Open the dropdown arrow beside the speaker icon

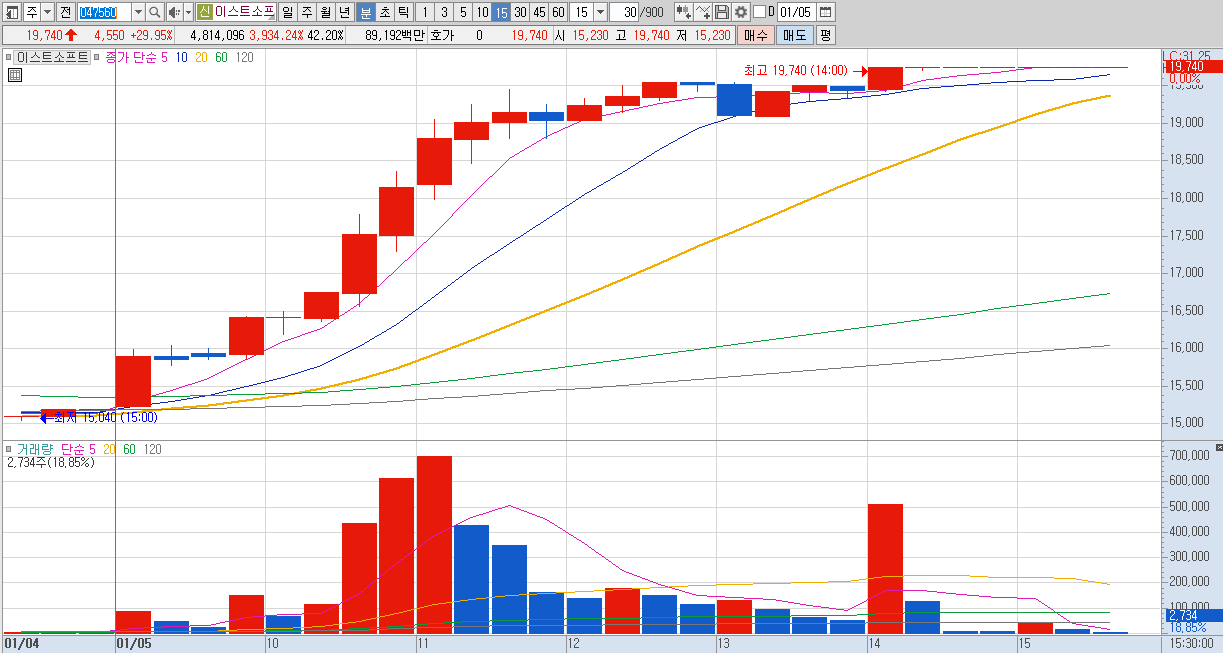[188, 12]
